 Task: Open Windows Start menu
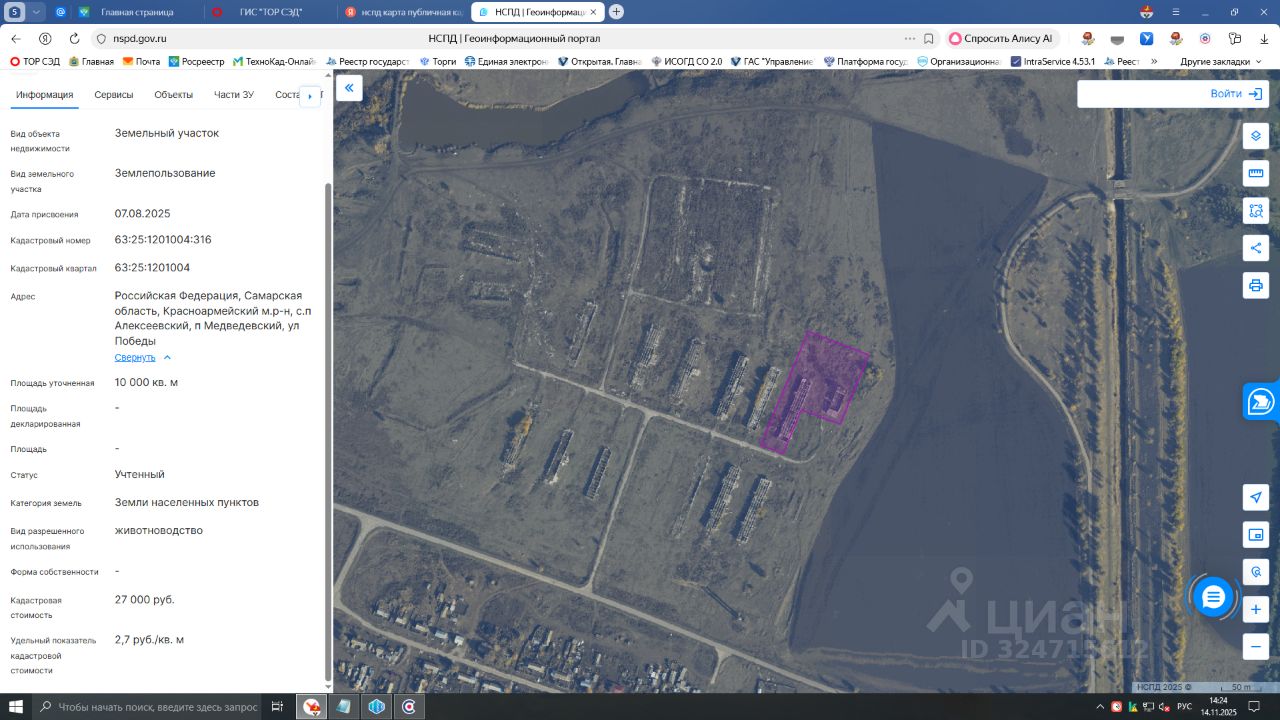16,707
